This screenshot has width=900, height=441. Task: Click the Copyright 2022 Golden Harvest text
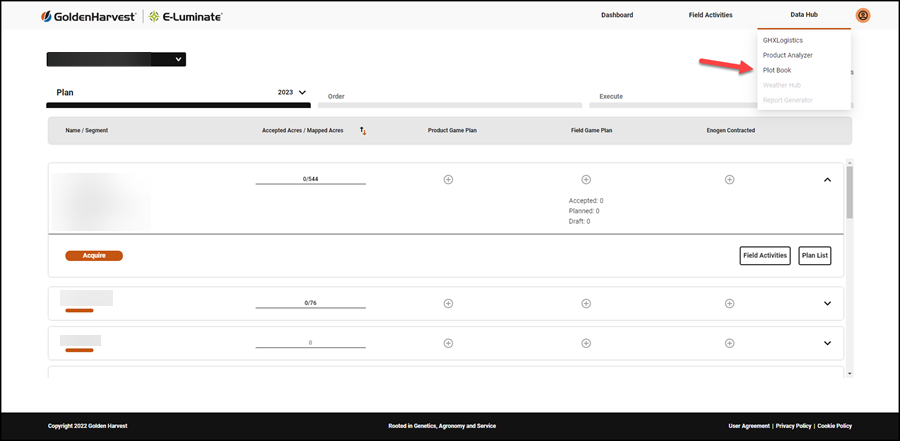pos(88,426)
